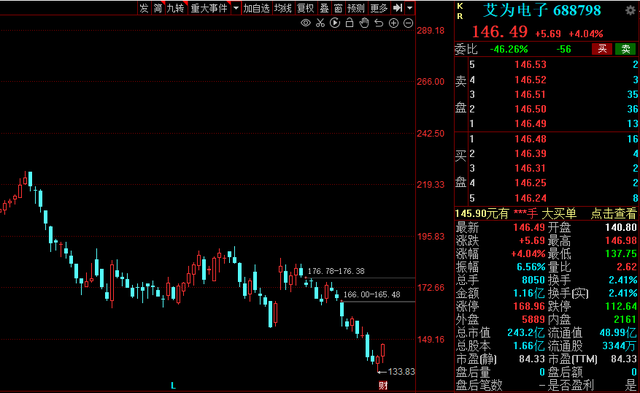Open the 预测 forecast button
640x393 pixels.
pyautogui.click(x=356, y=8)
